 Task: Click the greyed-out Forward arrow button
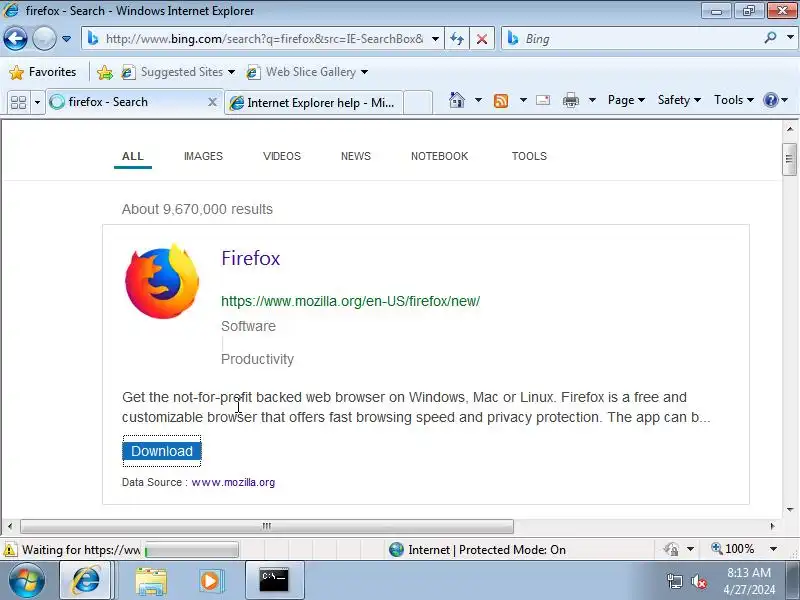44,39
